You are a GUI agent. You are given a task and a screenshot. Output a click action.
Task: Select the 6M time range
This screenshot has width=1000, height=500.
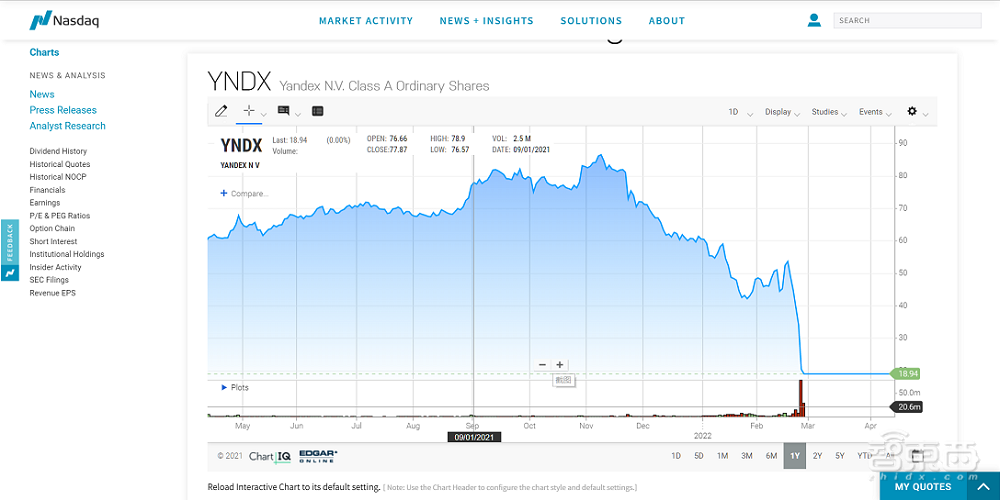pos(771,456)
